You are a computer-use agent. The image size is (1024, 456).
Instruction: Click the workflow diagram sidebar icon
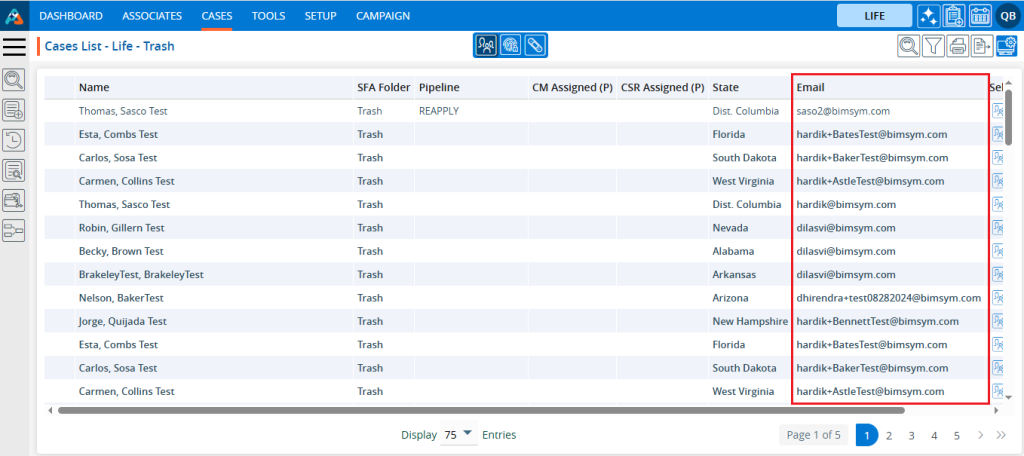pos(14,231)
